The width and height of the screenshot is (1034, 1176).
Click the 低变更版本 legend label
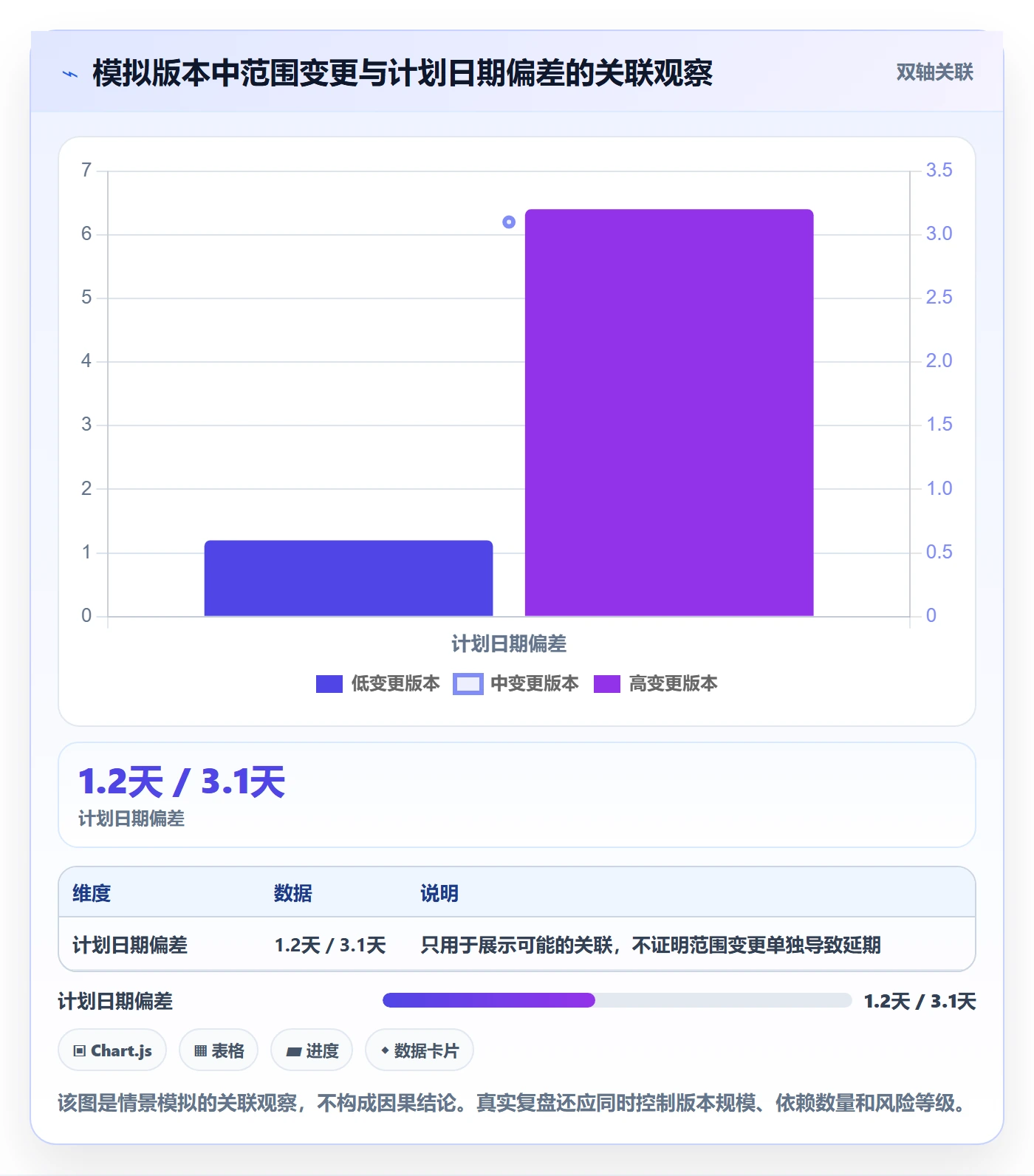tap(396, 683)
